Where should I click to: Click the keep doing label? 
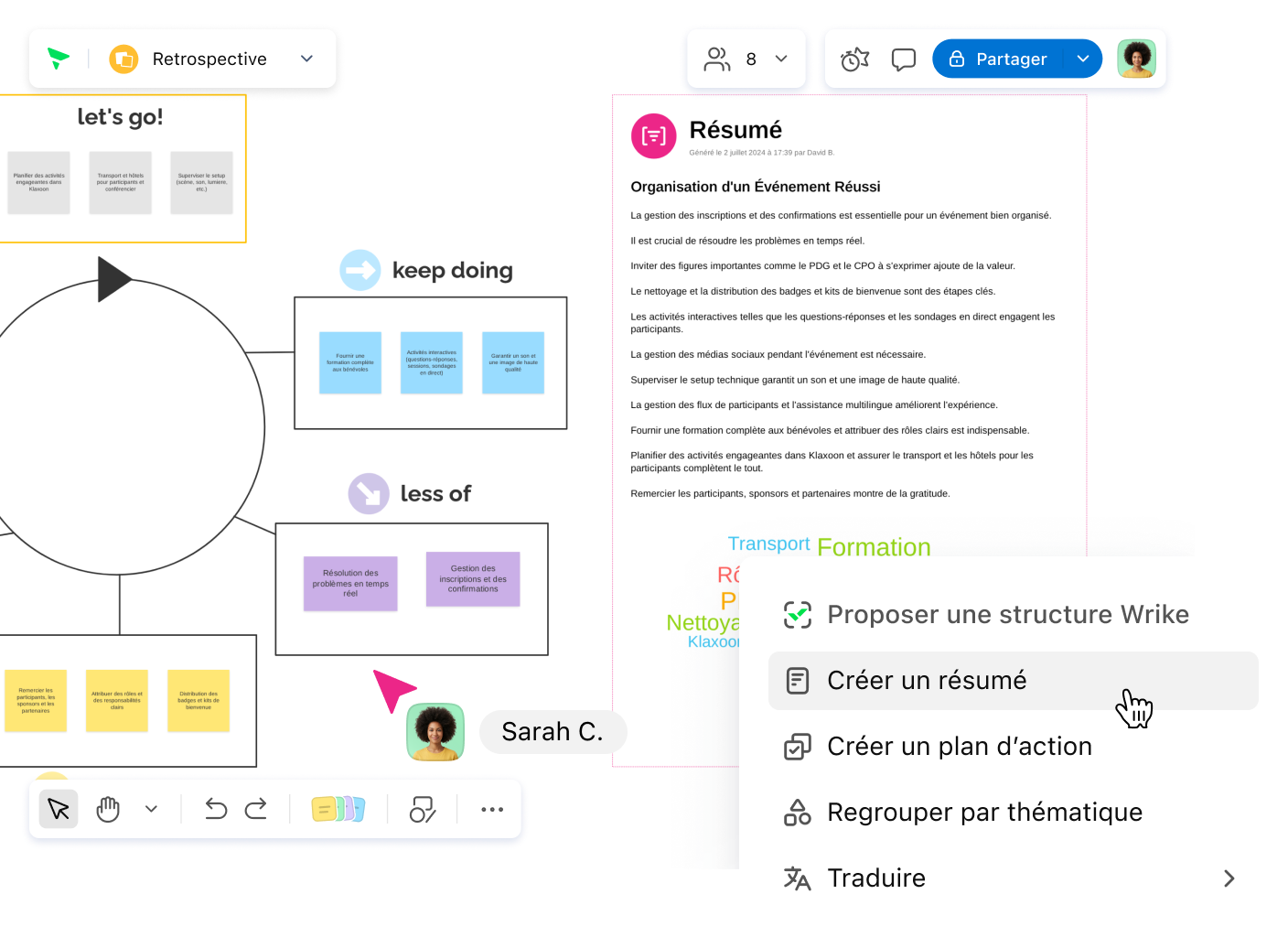coord(453,271)
